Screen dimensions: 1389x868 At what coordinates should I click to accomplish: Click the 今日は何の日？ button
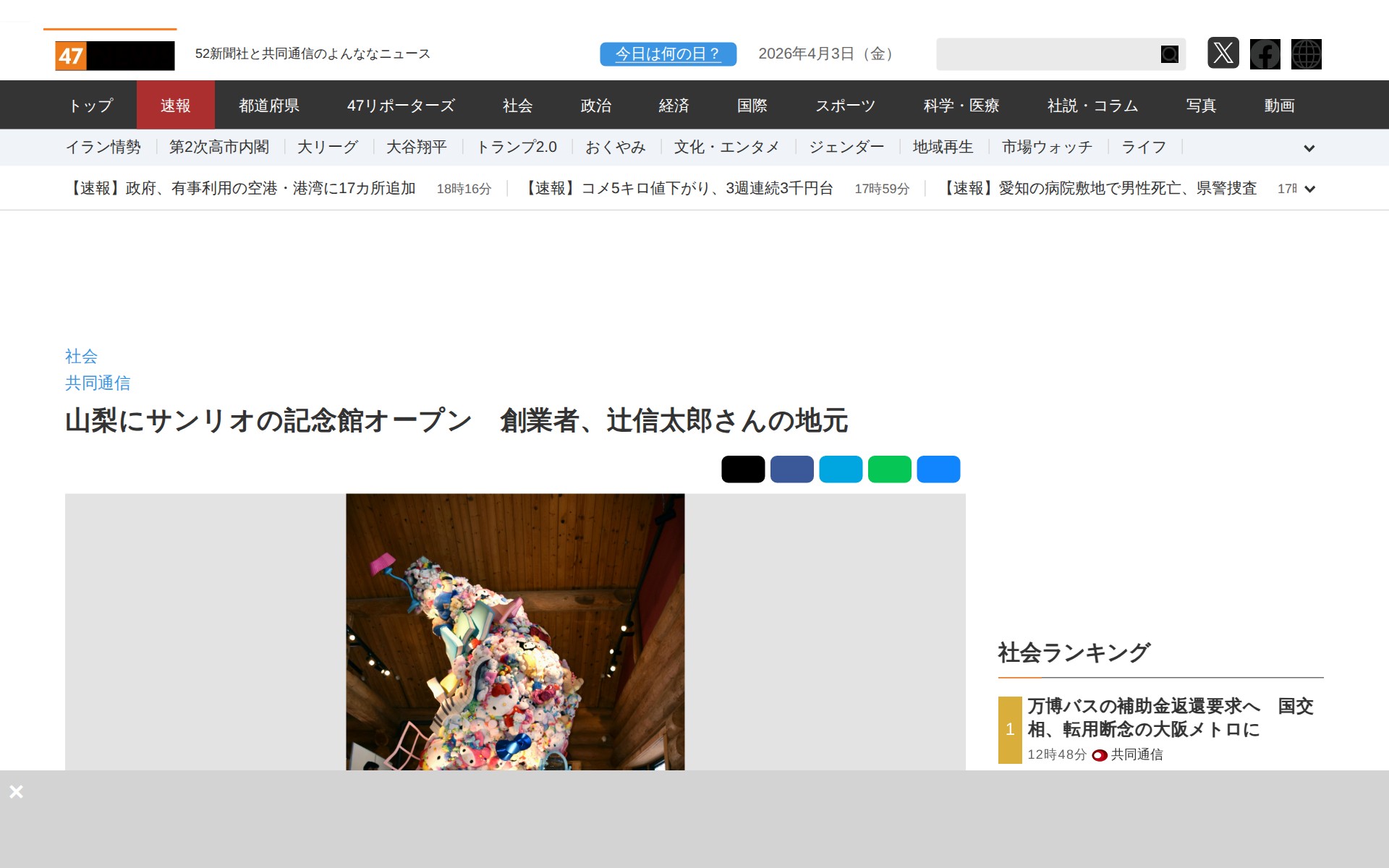[668, 54]
